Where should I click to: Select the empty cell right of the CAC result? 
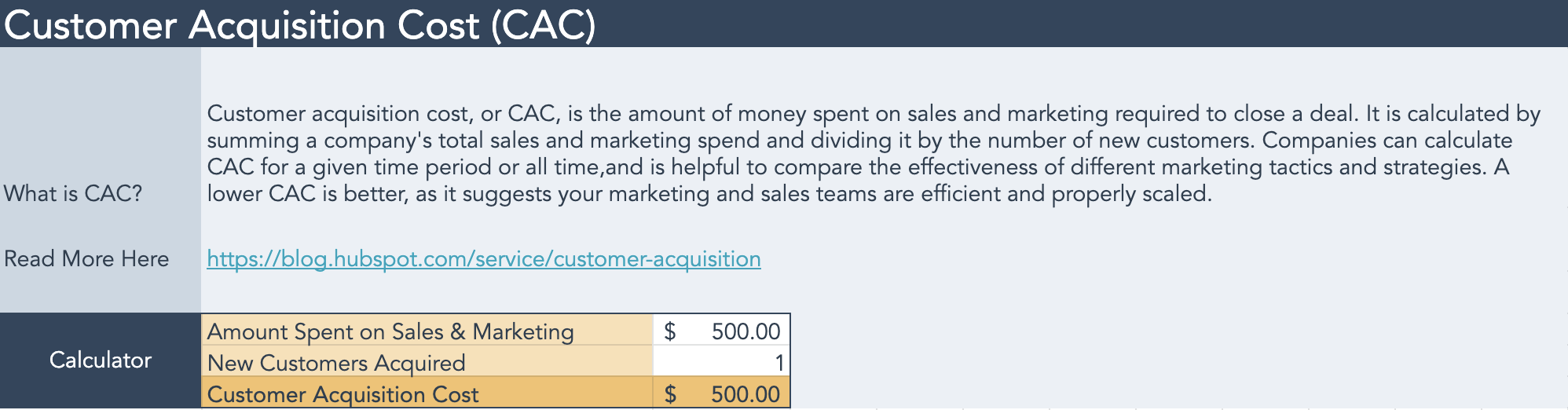pyautogui.click(x=833, y=393)
